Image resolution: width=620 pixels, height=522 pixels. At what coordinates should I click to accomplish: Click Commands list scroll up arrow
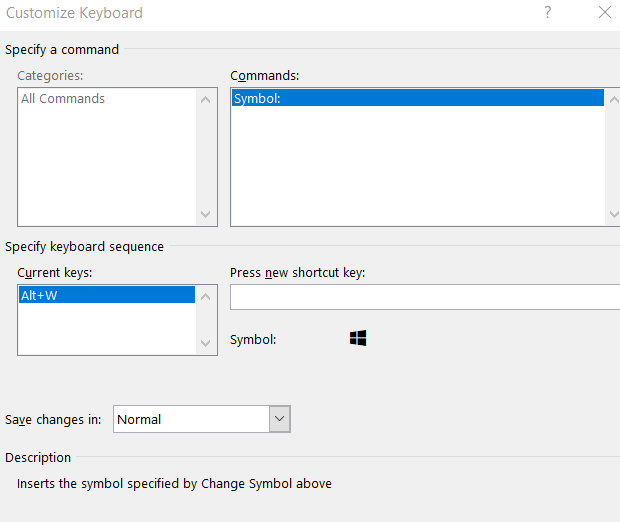[614, 100]
